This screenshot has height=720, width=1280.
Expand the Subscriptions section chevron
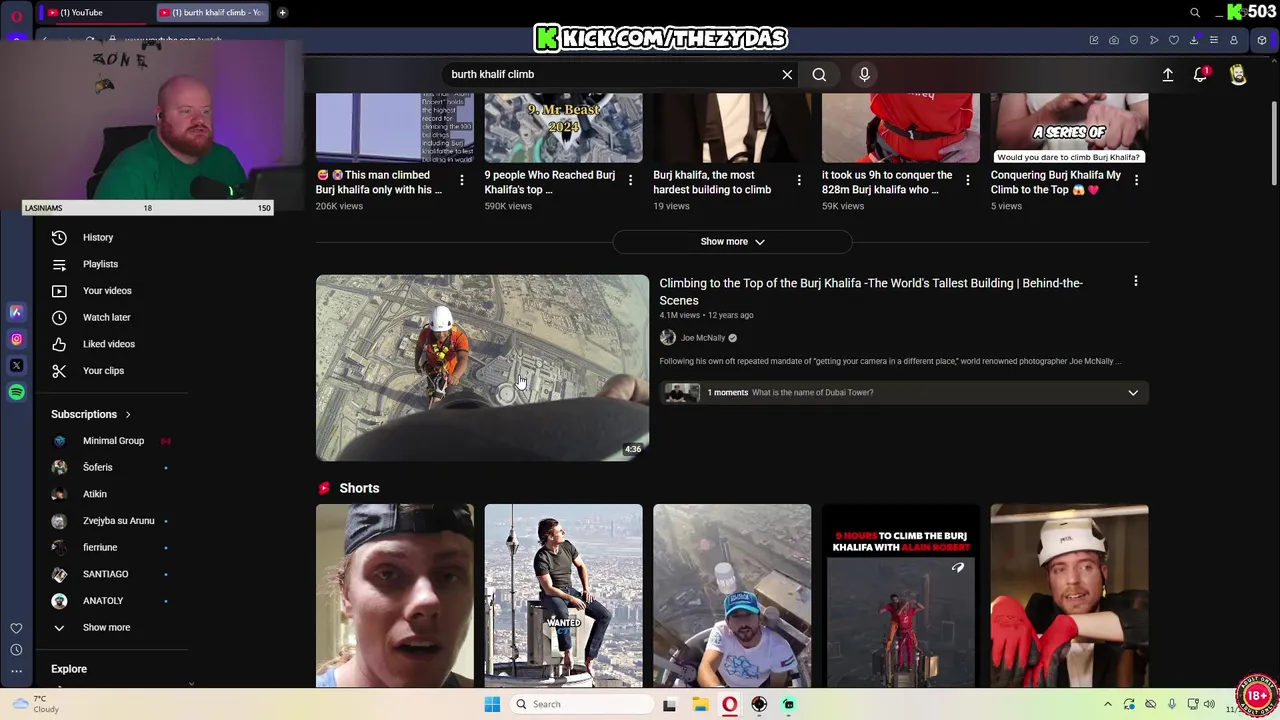(x=128, y=415)
